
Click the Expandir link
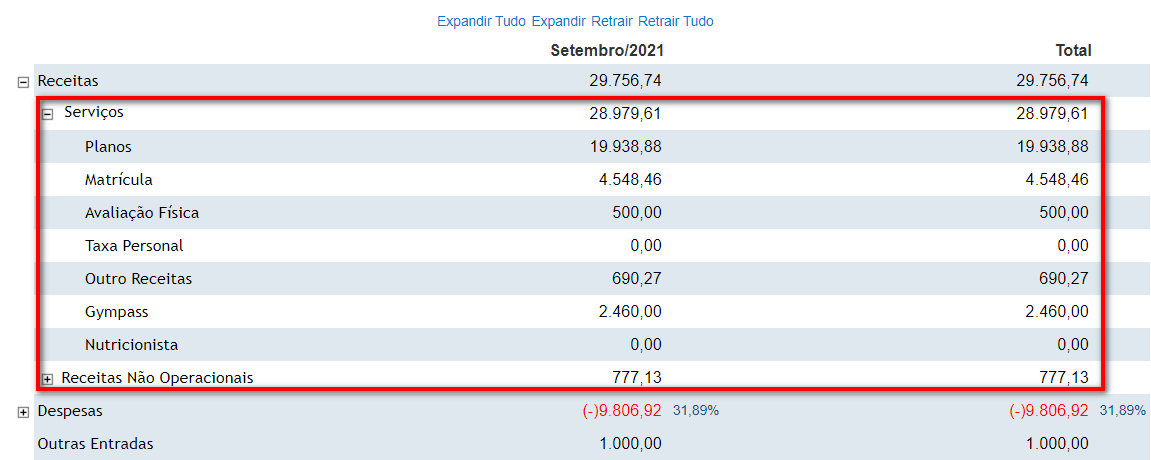click(559, 21)
